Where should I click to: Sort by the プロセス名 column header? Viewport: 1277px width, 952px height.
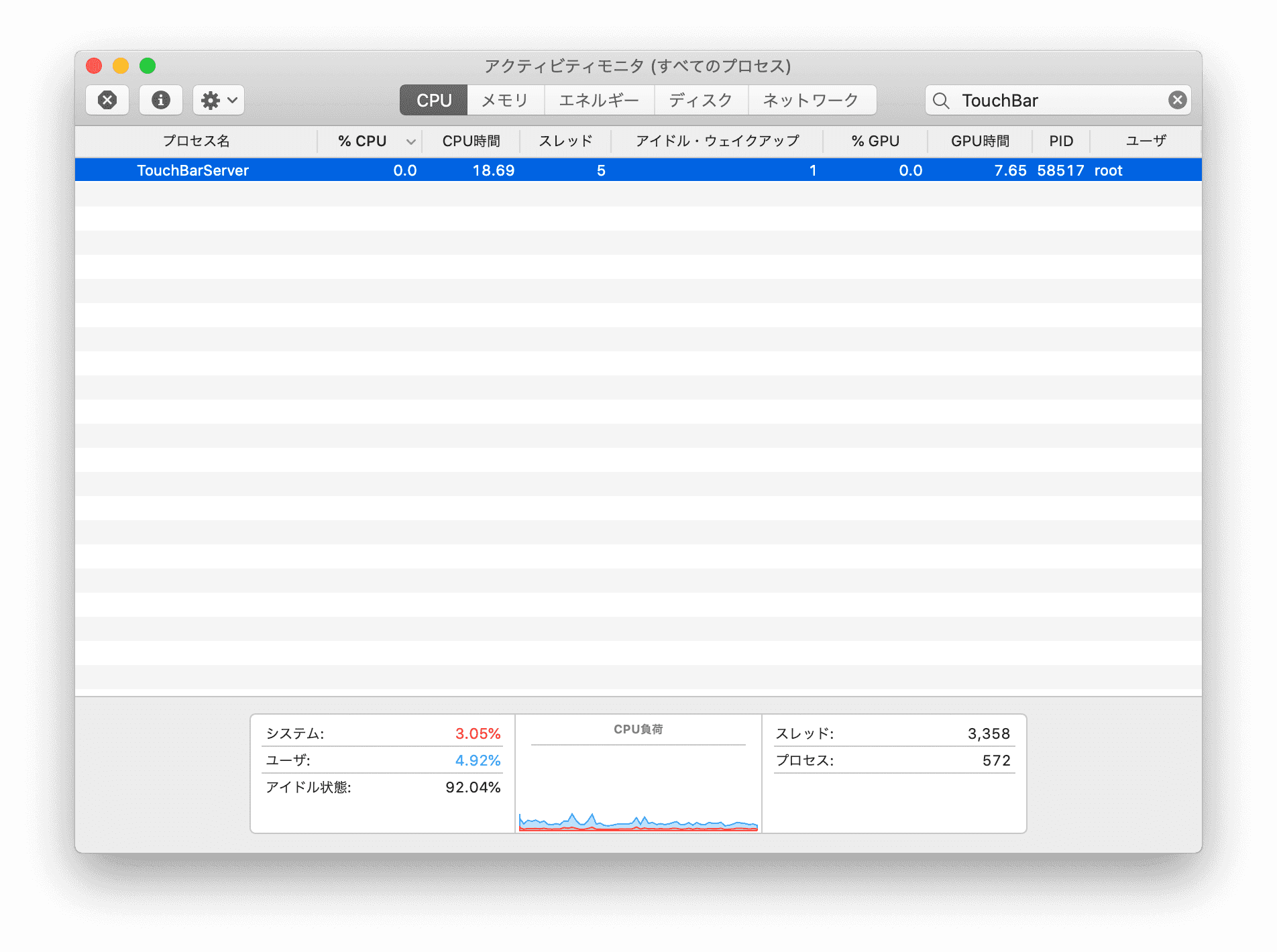point(196,141)
